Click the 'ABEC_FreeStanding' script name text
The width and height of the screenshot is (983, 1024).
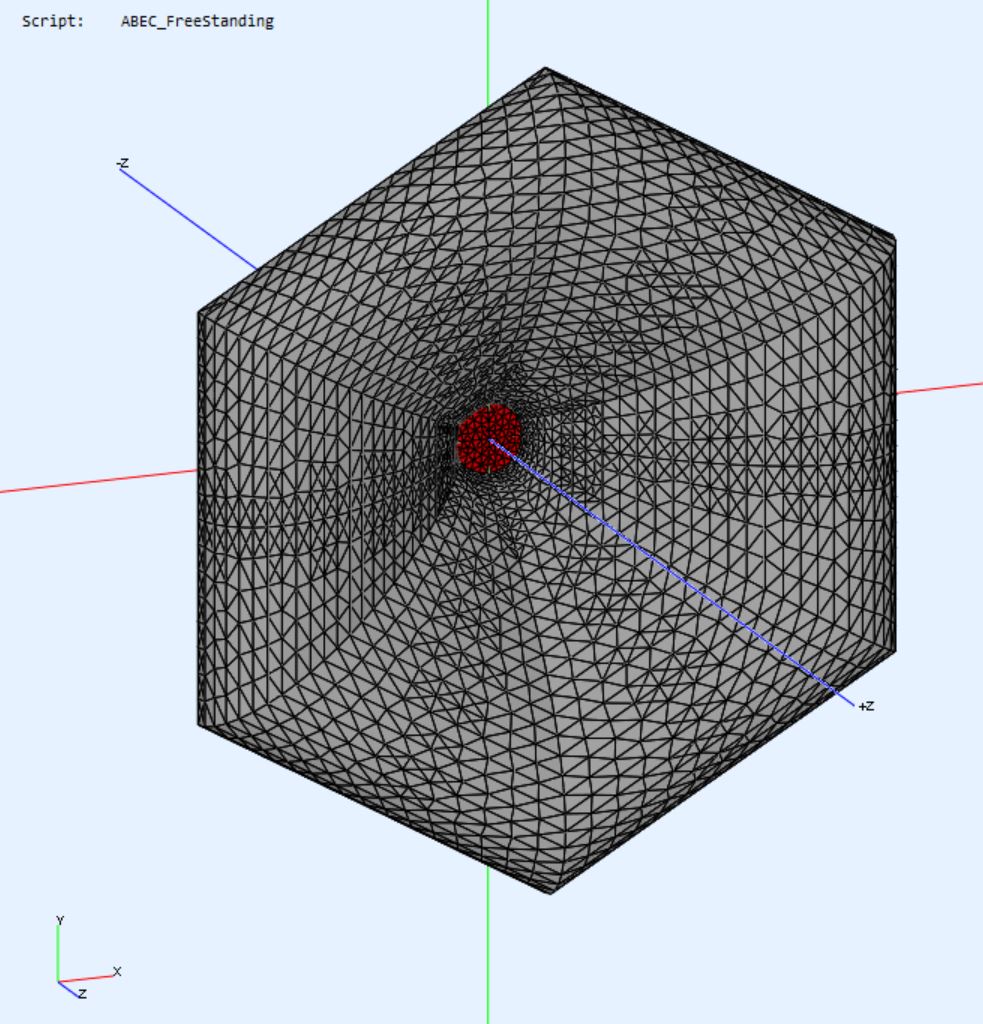pos(197,22)
